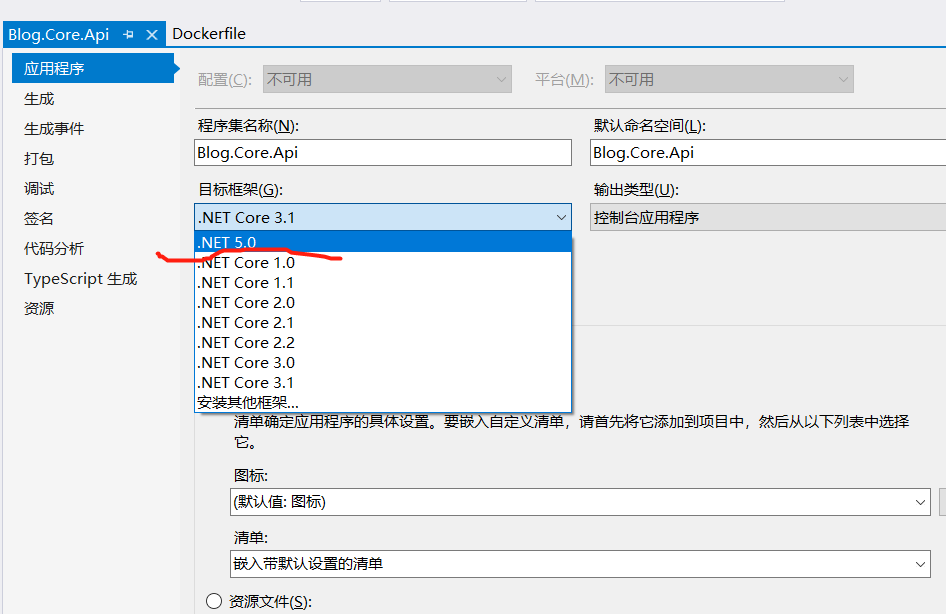Open the 图标 dropdown
The height and width of the screenshot is (614, 946).
click(x=580, y=502)
